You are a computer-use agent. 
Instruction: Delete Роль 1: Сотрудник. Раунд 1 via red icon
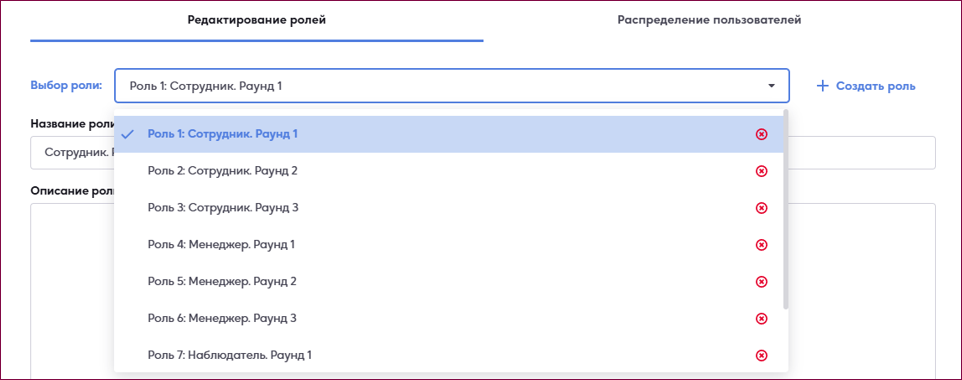761,134
